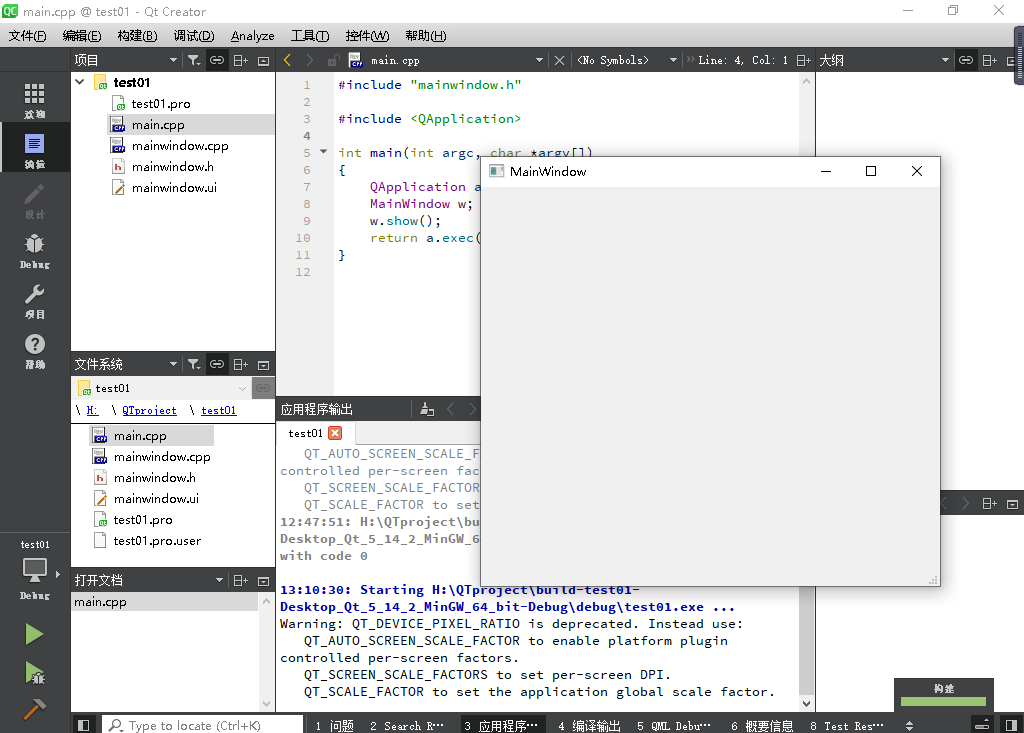Open the Welcome mode in left sidebar
This screenshot has width=1024, height=733.
pos(35,100)
